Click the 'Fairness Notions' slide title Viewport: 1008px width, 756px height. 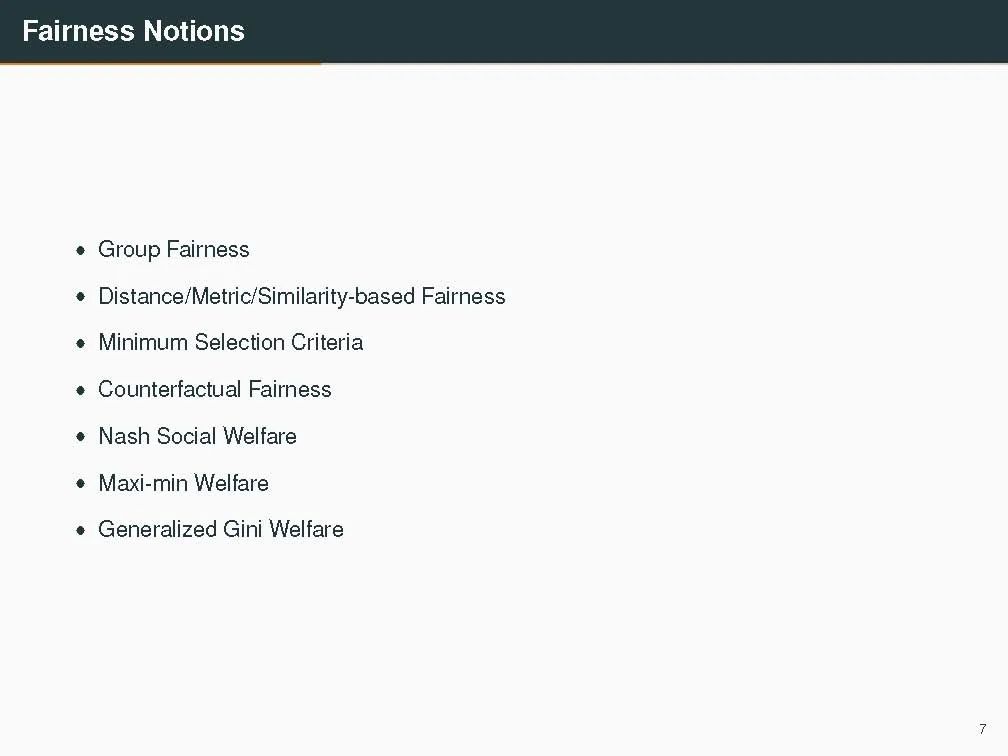tap(133, 31)
